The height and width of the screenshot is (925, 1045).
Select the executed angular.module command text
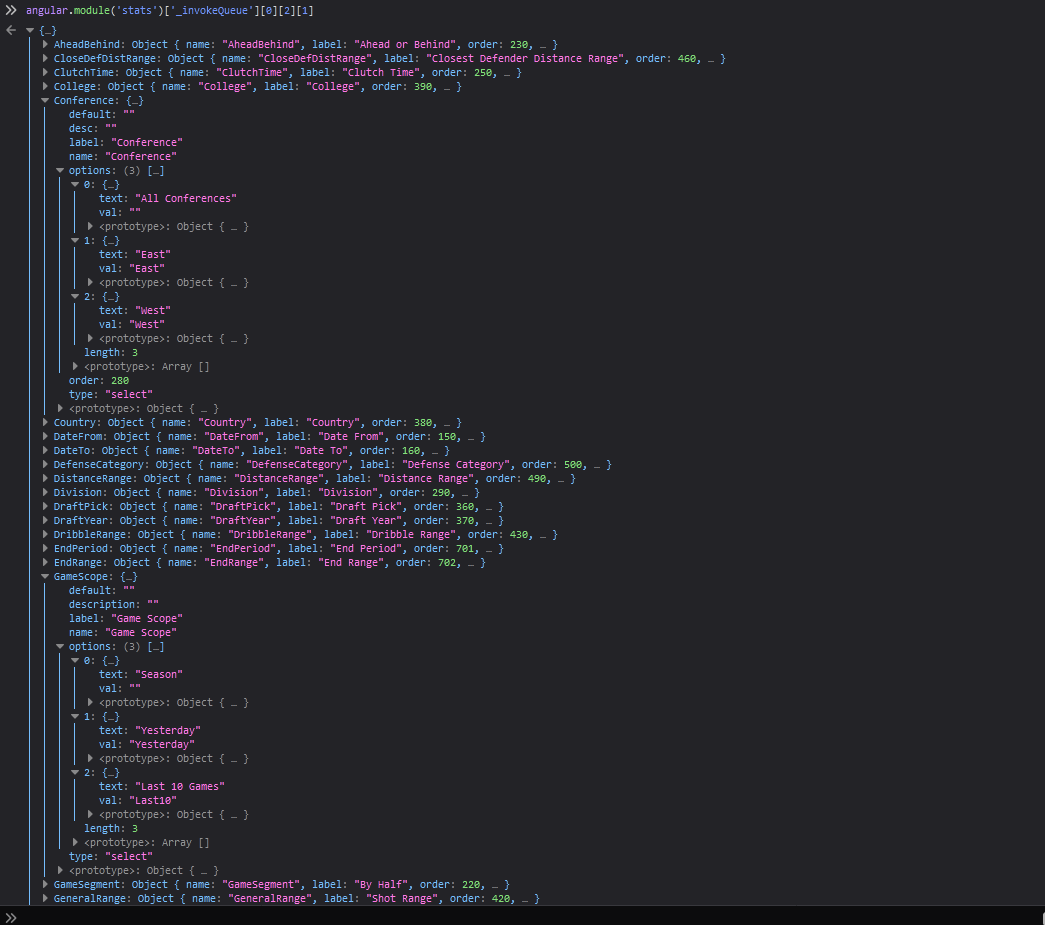(x=169, y=10)
